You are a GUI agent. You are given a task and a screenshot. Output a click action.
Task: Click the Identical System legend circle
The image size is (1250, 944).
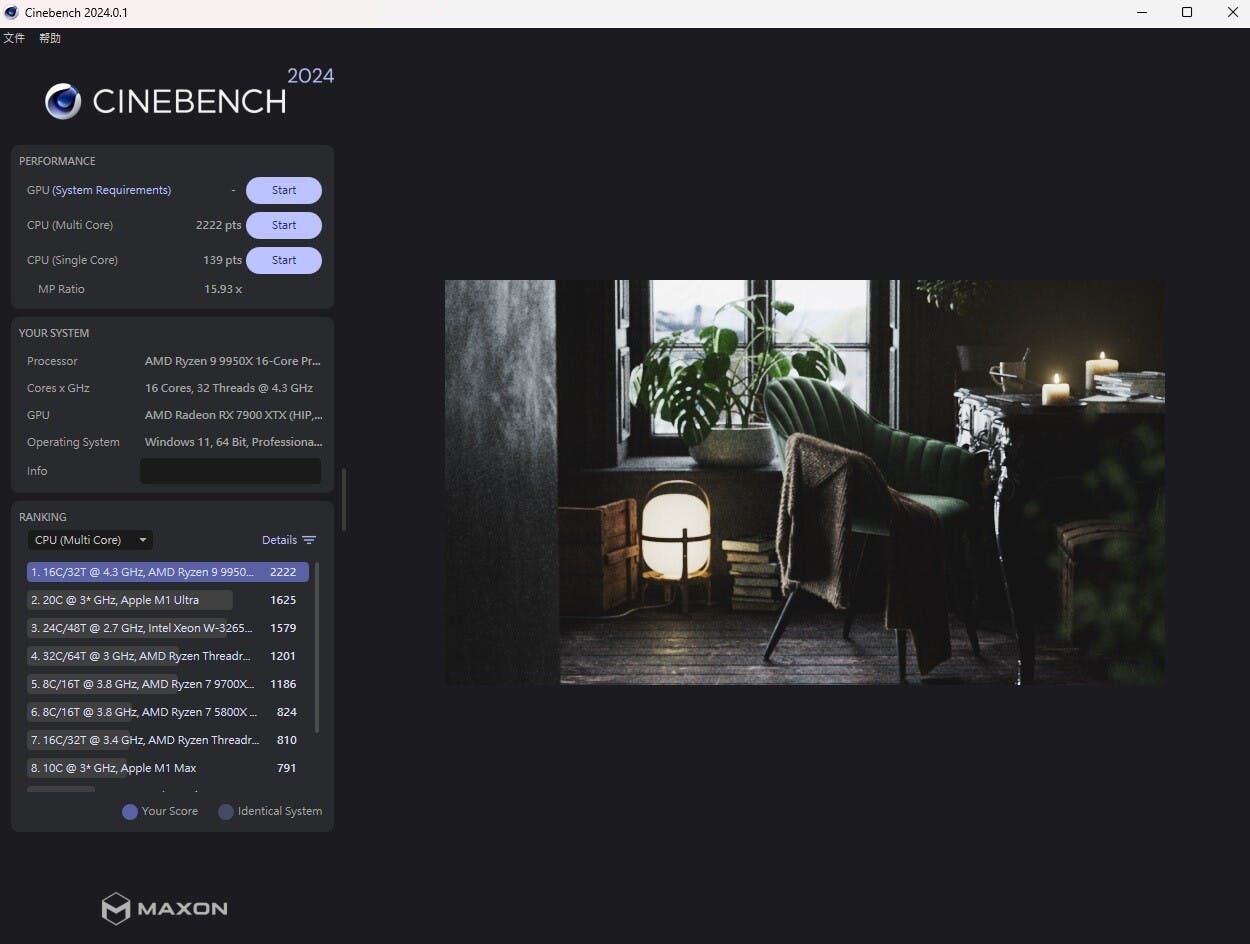[x=226, y=812]
